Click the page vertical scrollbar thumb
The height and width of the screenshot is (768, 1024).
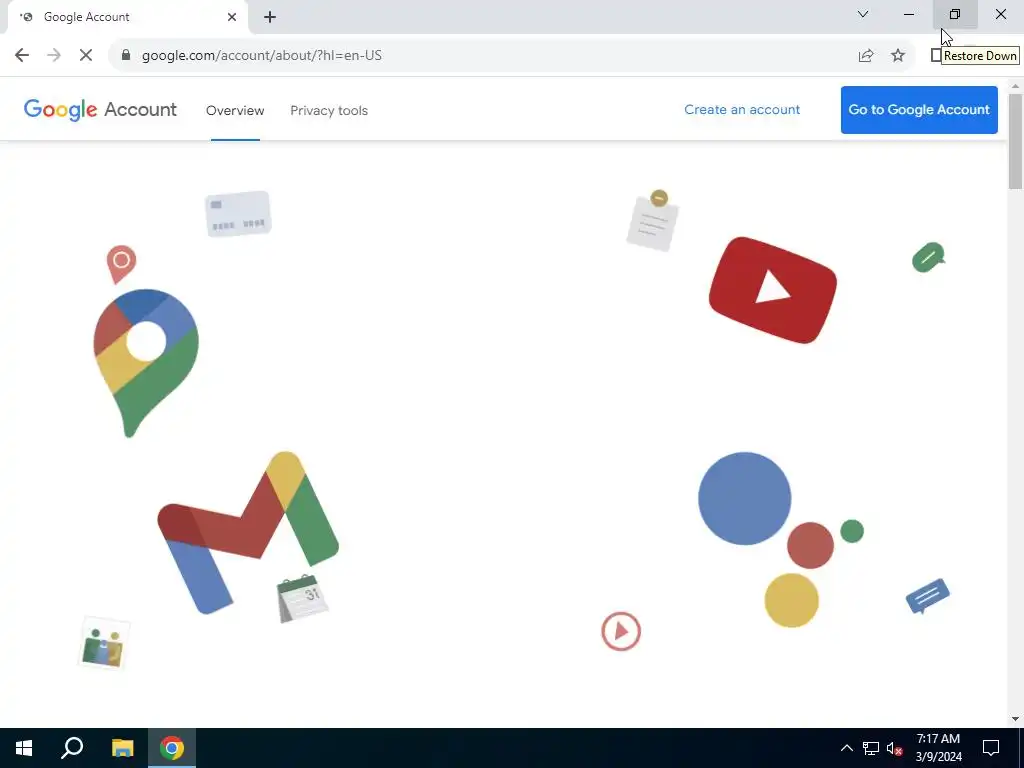[x=1015, y=141]
